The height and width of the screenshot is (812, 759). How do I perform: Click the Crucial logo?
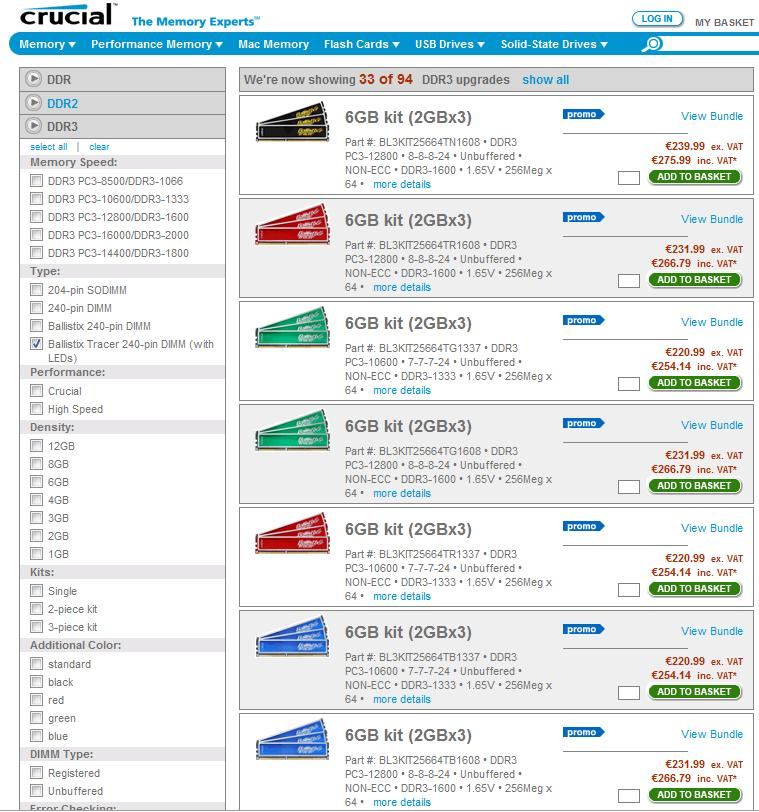point(66,14)
